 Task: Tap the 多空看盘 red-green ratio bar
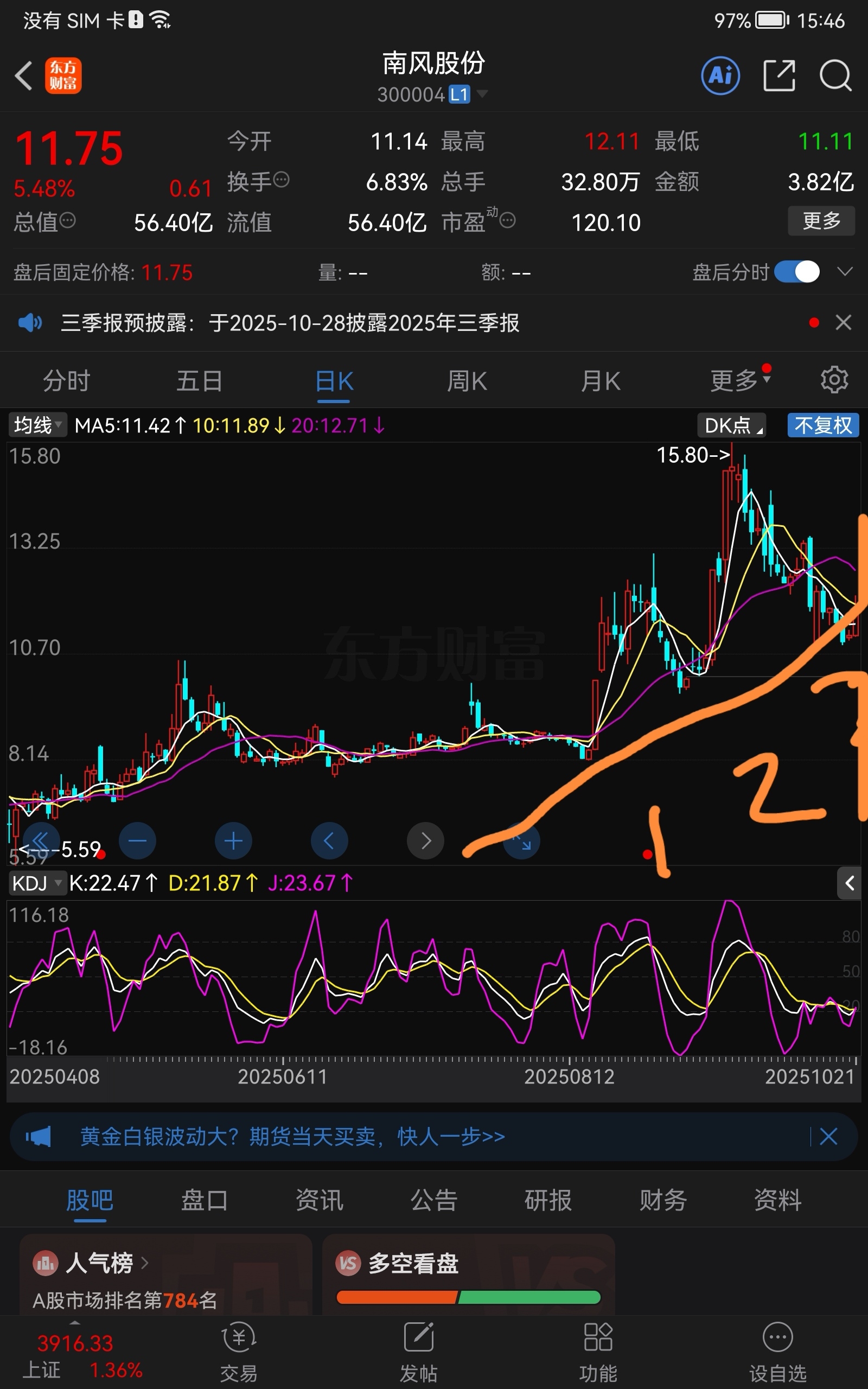click(468, 1297)
